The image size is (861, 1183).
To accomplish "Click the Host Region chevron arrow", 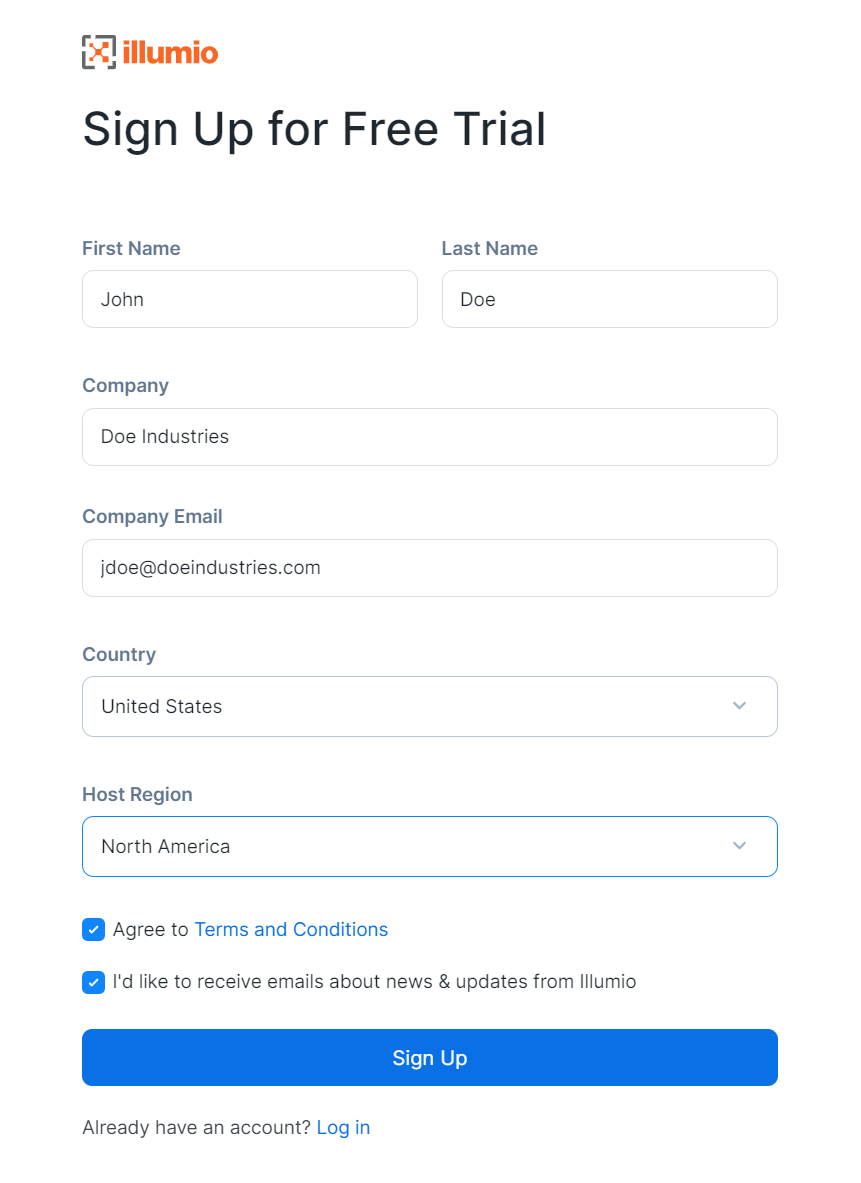I will (740, 846).
